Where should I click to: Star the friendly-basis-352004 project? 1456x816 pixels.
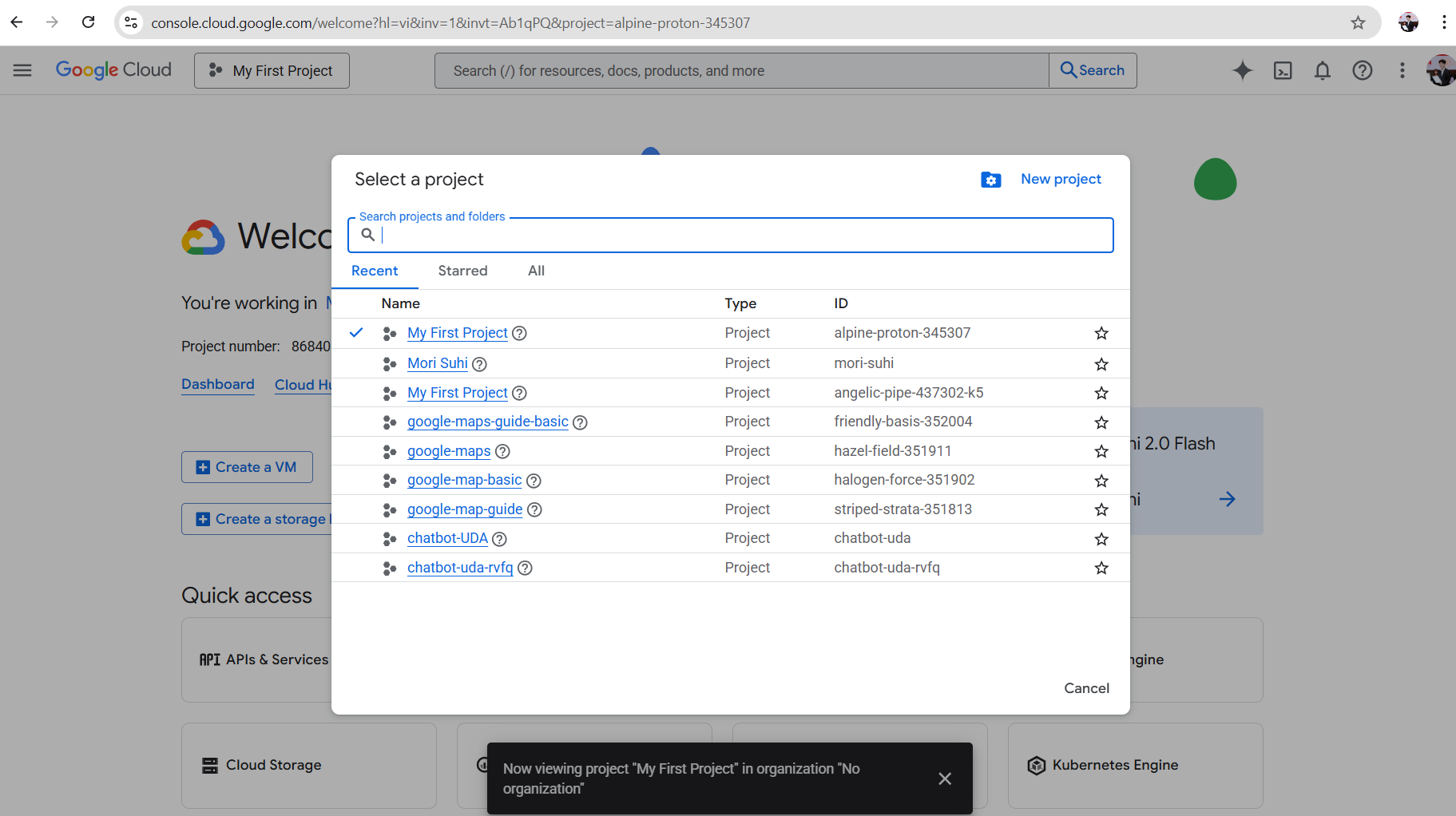[x=1101, y=422]
